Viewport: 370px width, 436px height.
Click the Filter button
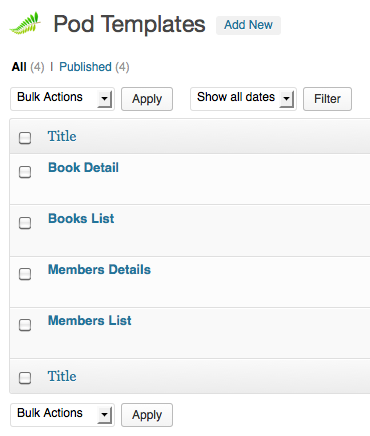click(x=327, y=99)
